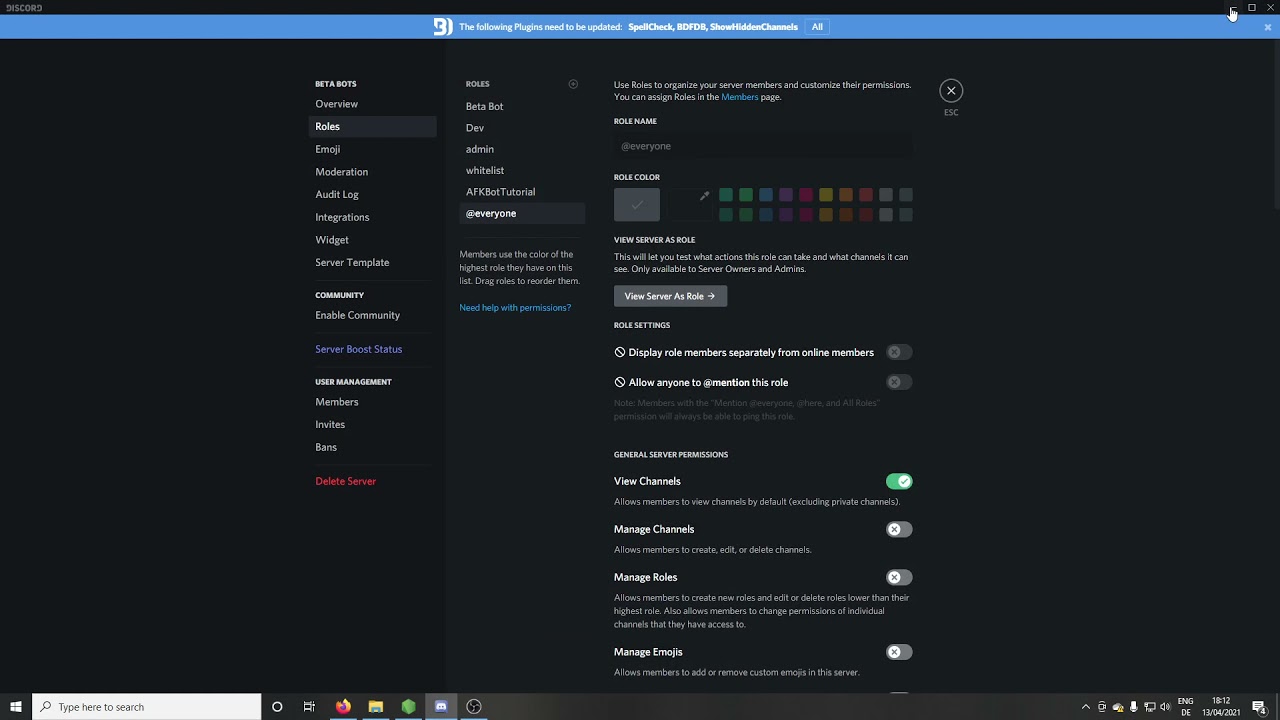Open the OBS Studio taskbar icon
Viewport: 1280px width, 720px height.
[x=474, y=707]
